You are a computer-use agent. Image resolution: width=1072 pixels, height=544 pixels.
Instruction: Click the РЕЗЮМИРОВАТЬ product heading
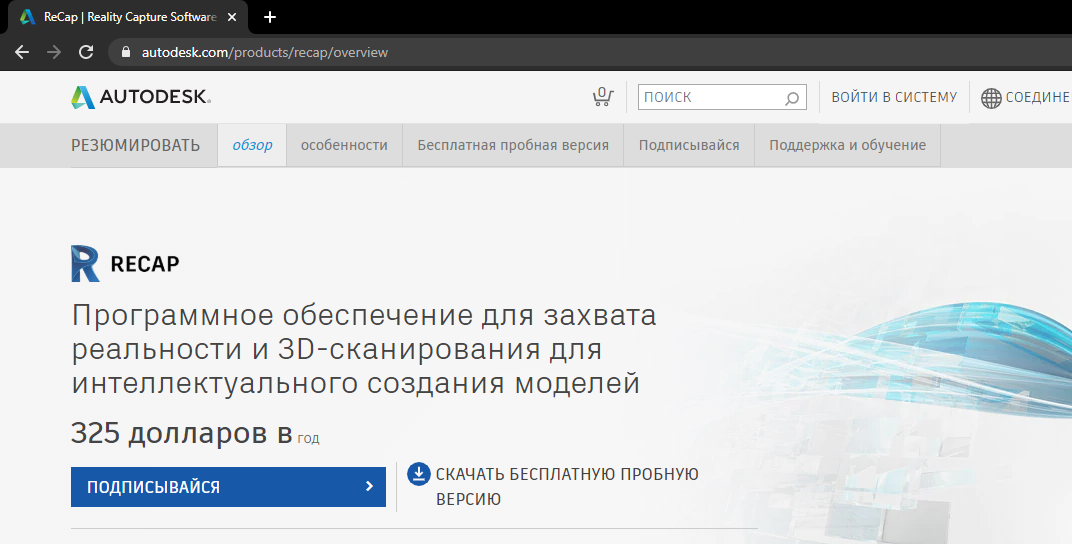click(135, 145)
